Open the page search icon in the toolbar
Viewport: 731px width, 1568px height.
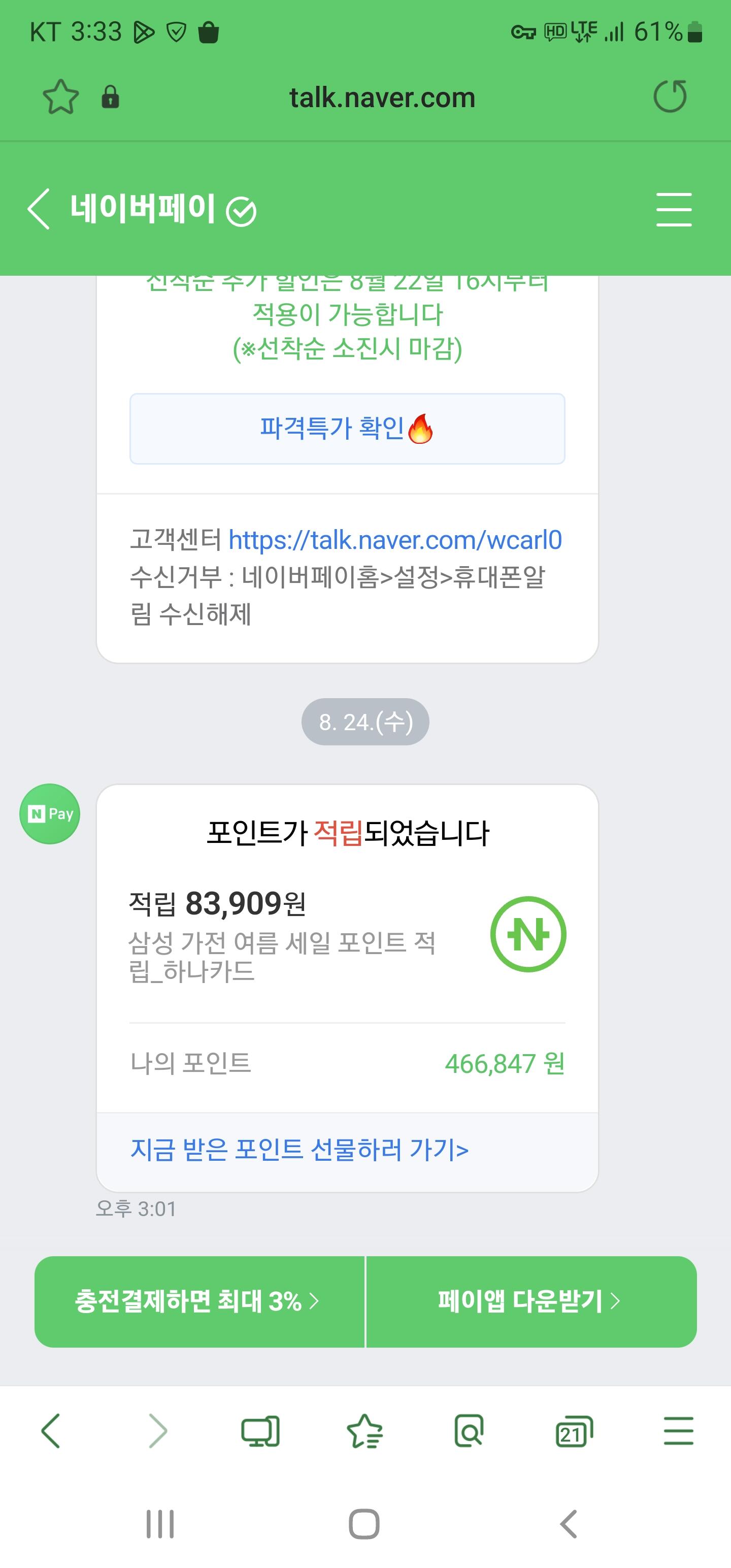[469, 1430]
